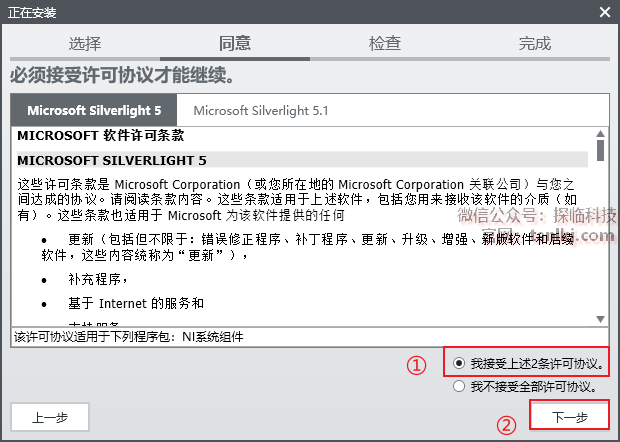The width and height of the screenshot is (620, 442).
Task: Click the scrollbar up arrow in the license text
Action: point(601,133)
